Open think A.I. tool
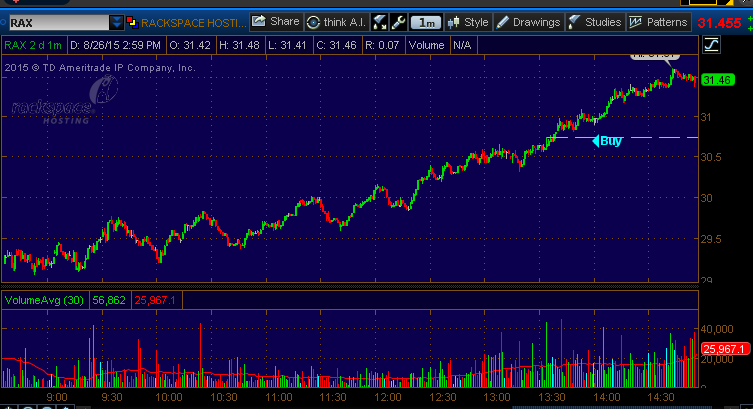 (x=336, y=21)
